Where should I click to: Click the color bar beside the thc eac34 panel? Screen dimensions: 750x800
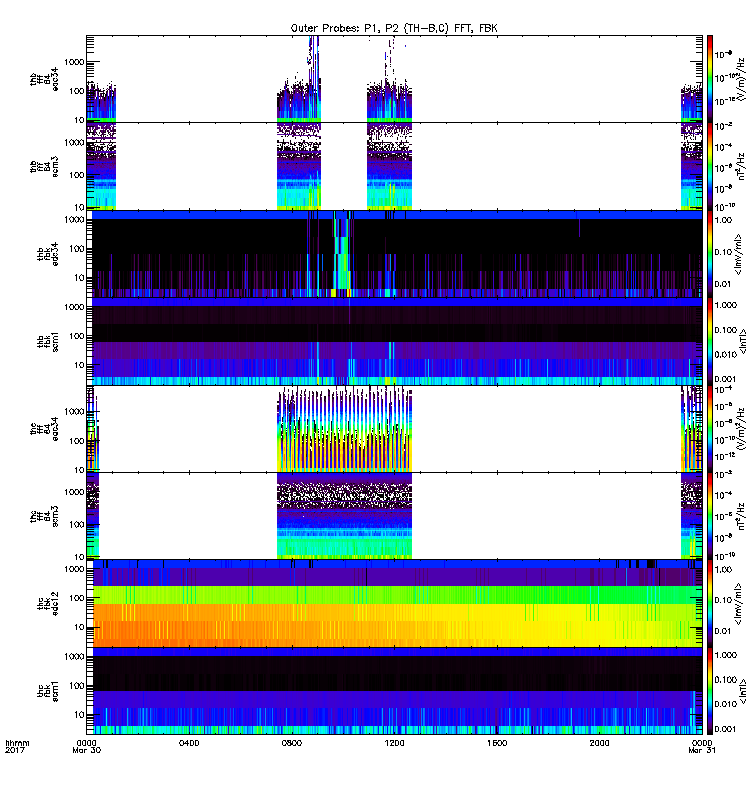click(710, 429)
